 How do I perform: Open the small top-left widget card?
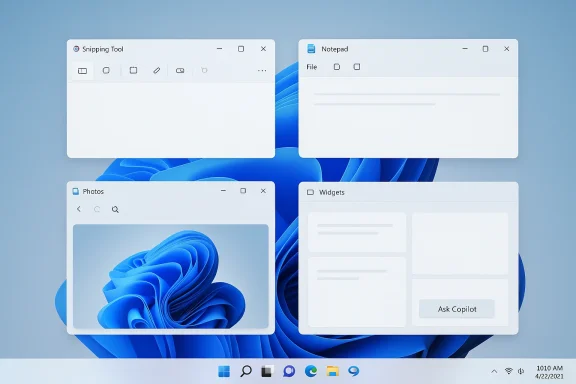pos(357,232)
